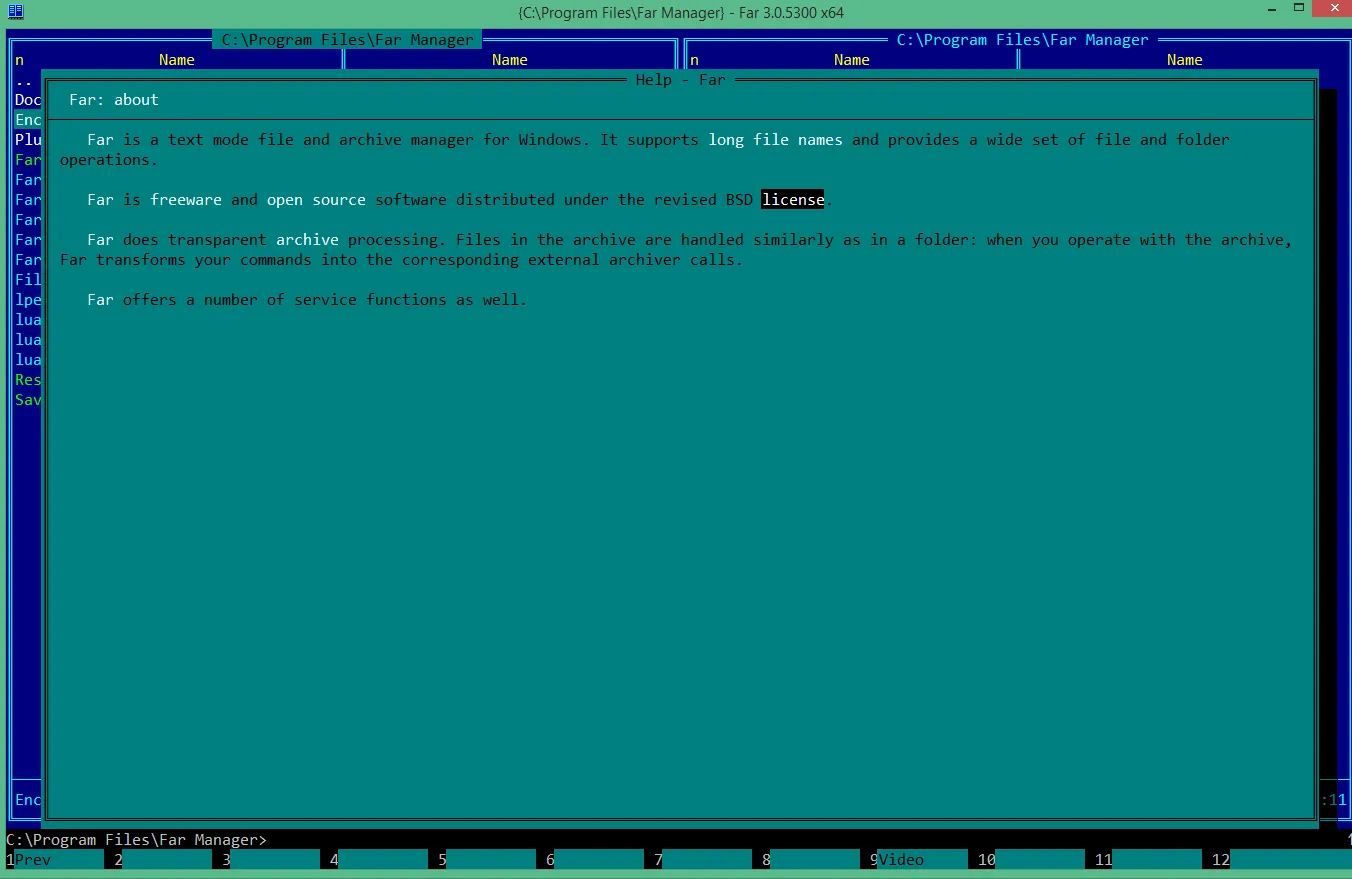The height and width of the screenshot is (879, 1352).
Task: Open the 'freeware' help topic link
Action: pos(186,200)
